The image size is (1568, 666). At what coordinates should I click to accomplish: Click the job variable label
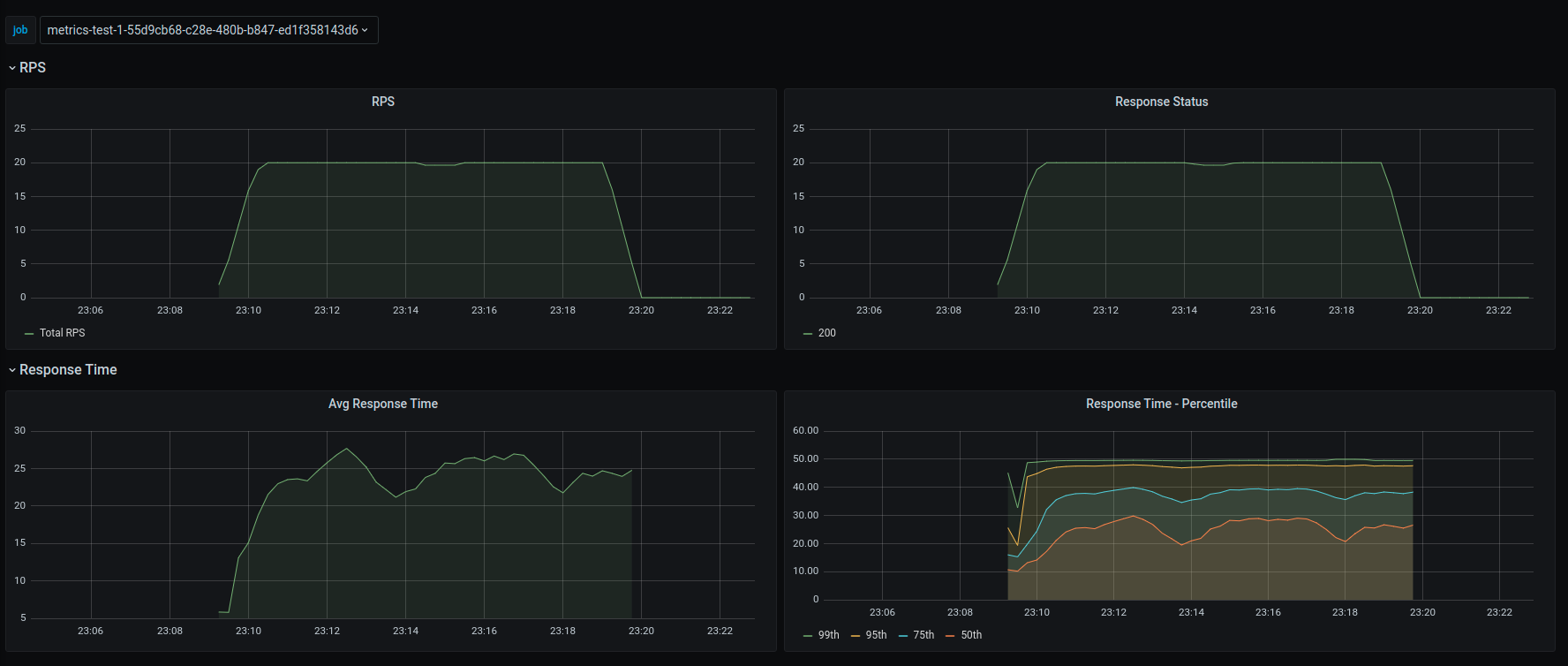(20, 30)
